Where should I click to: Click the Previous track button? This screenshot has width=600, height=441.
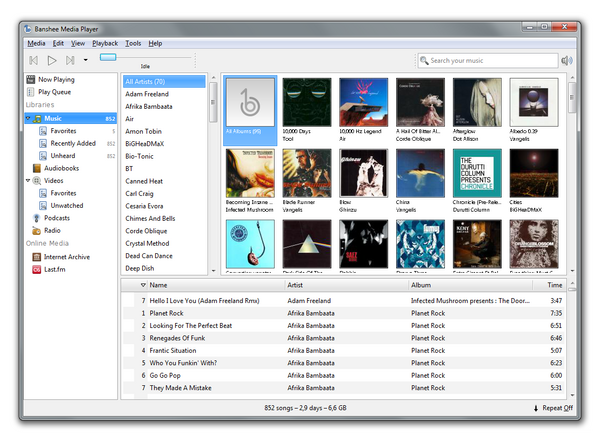34,60
